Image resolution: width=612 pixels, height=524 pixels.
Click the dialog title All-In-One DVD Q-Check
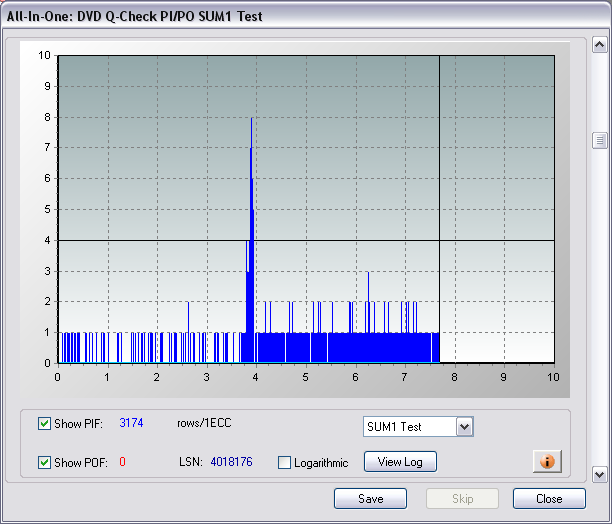click(135, 16)
